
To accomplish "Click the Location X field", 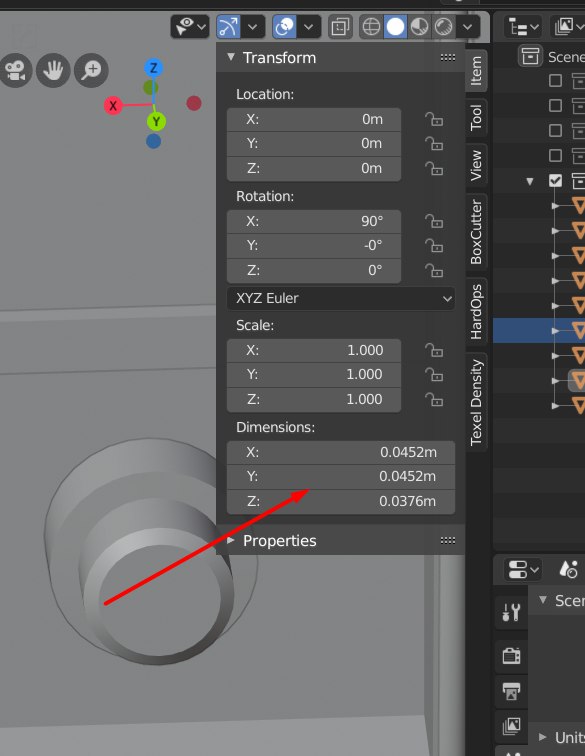I will pyautogui.click(x=314, y=119).
